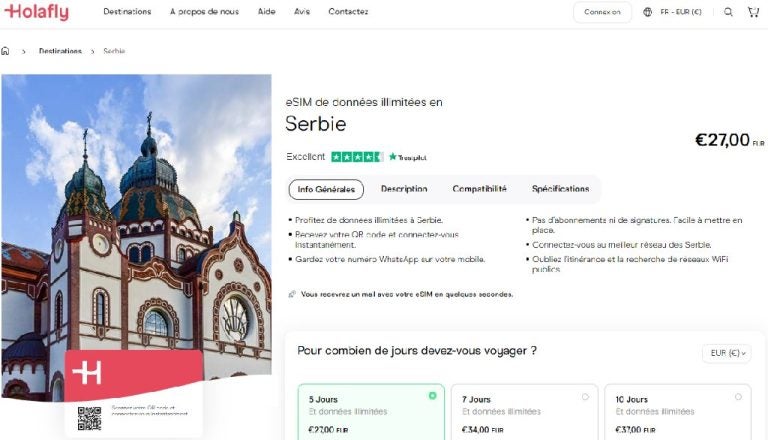The width and height of the screenshot is (768, 440).
Task: Open the search magnifier icon
Action: [x=728, y=12]
